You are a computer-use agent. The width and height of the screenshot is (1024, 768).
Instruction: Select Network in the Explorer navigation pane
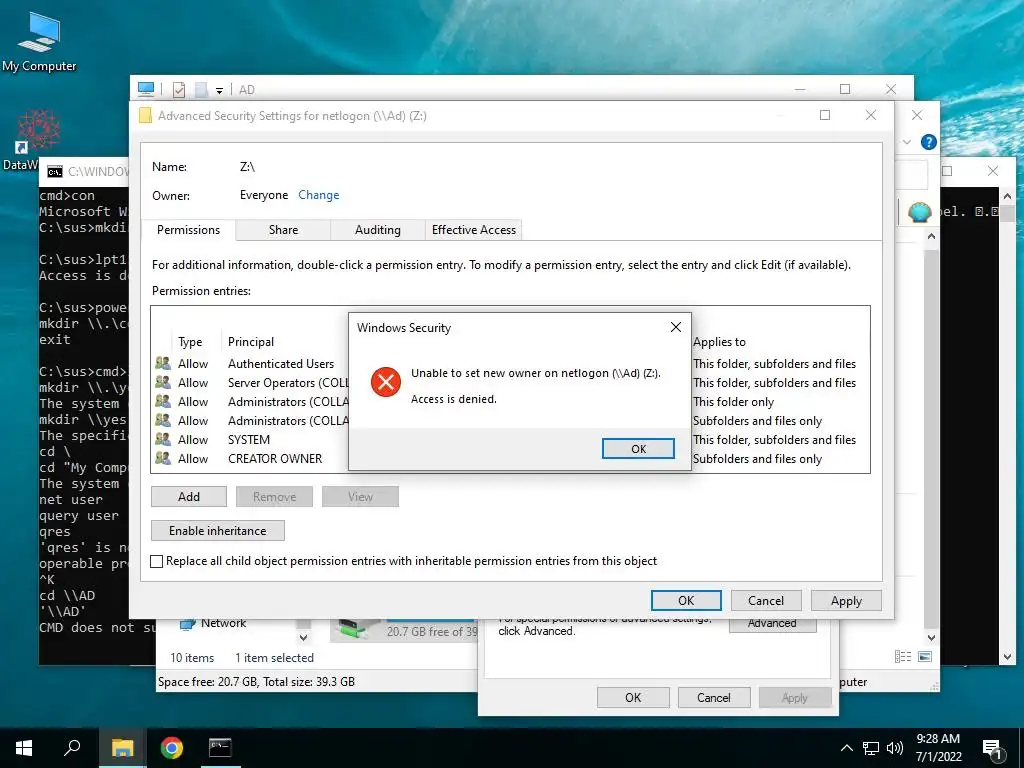[223, 623]
